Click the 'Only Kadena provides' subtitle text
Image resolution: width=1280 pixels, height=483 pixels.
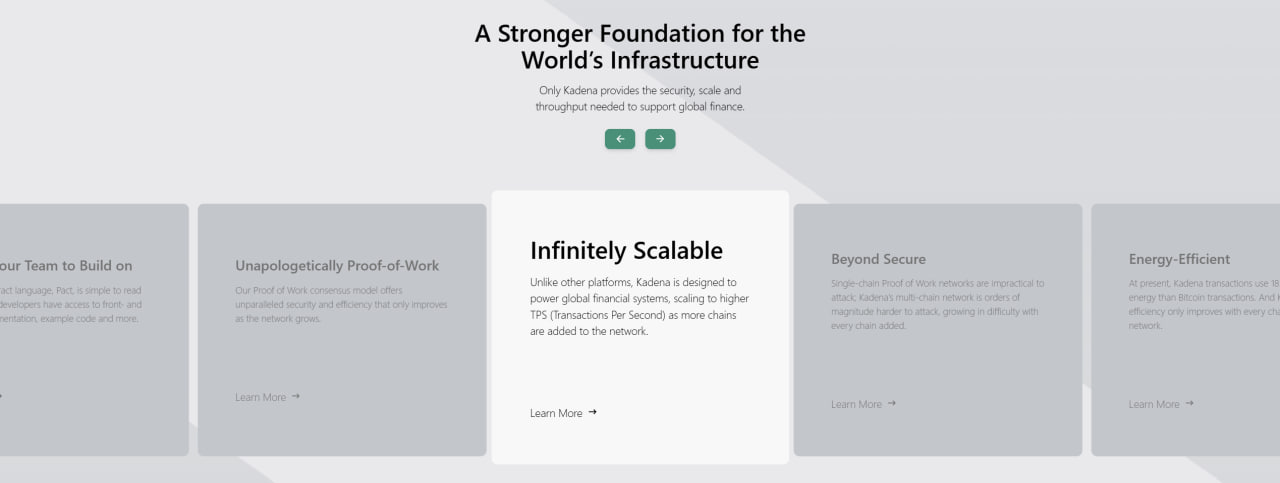[x=640, y=98]
